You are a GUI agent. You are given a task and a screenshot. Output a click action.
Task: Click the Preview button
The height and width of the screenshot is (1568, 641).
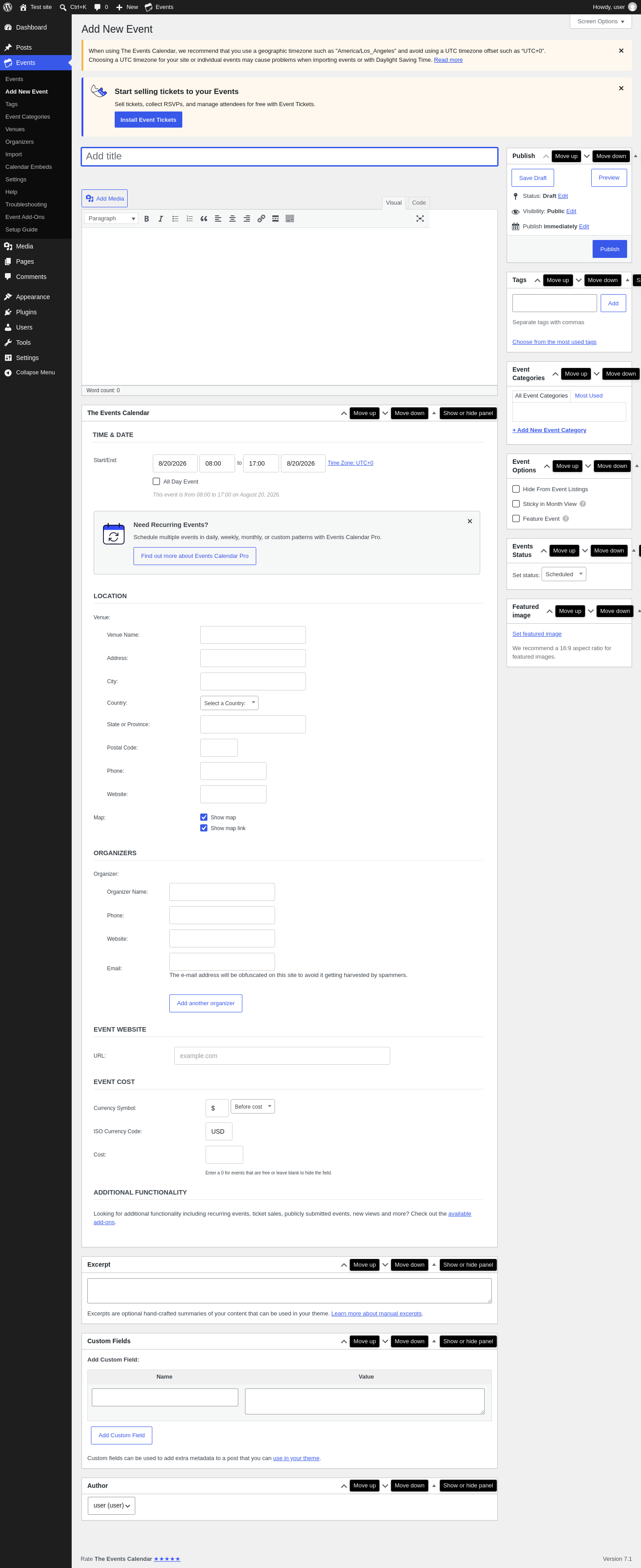point(609,178)
